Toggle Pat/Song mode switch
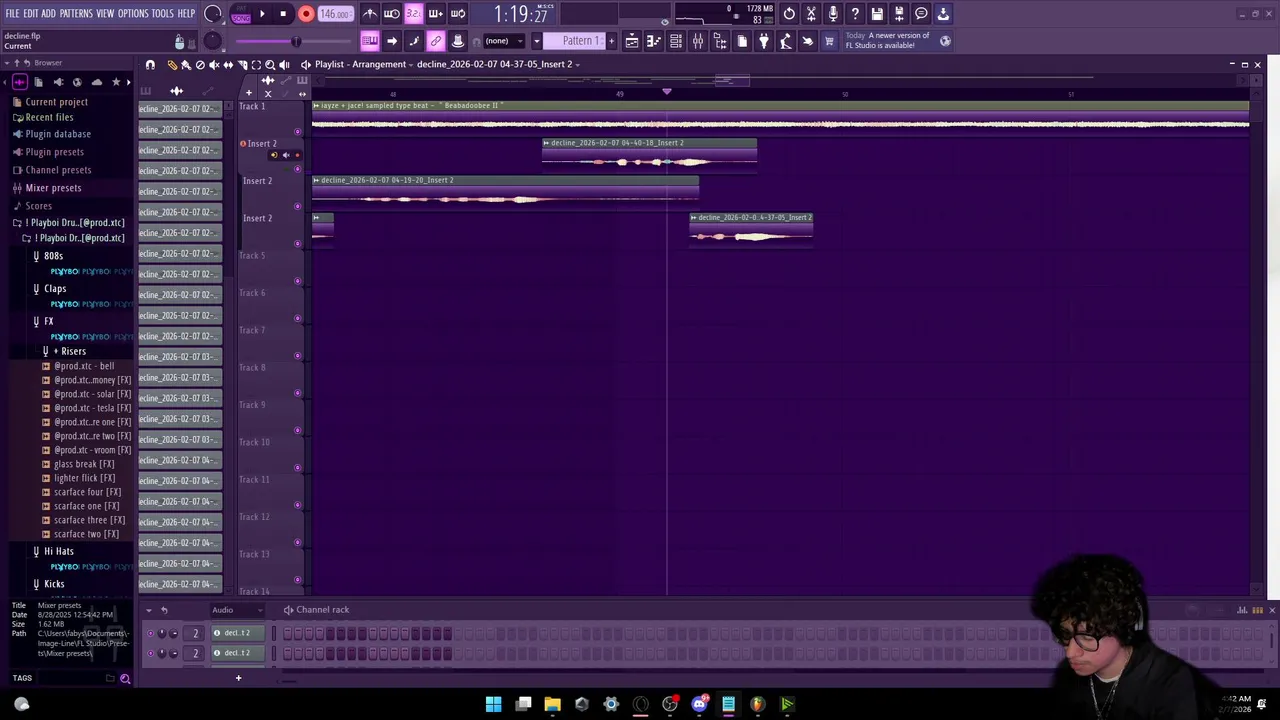Screen dimensions: 1280x720 pyautogui.click(x=241, y=14)
